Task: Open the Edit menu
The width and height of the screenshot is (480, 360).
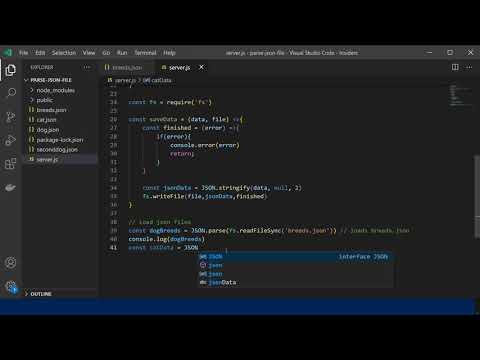Action: tap(40, 53)
